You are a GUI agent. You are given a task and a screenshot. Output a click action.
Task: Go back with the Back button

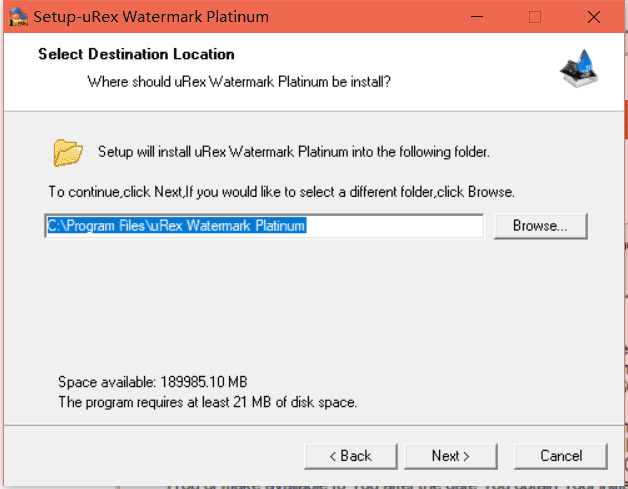[350, 456]
